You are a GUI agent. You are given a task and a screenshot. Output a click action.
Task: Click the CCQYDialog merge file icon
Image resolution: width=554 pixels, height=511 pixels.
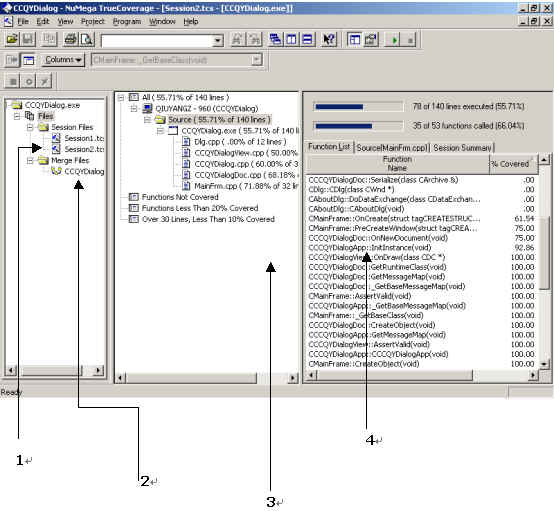pos(56,171)
